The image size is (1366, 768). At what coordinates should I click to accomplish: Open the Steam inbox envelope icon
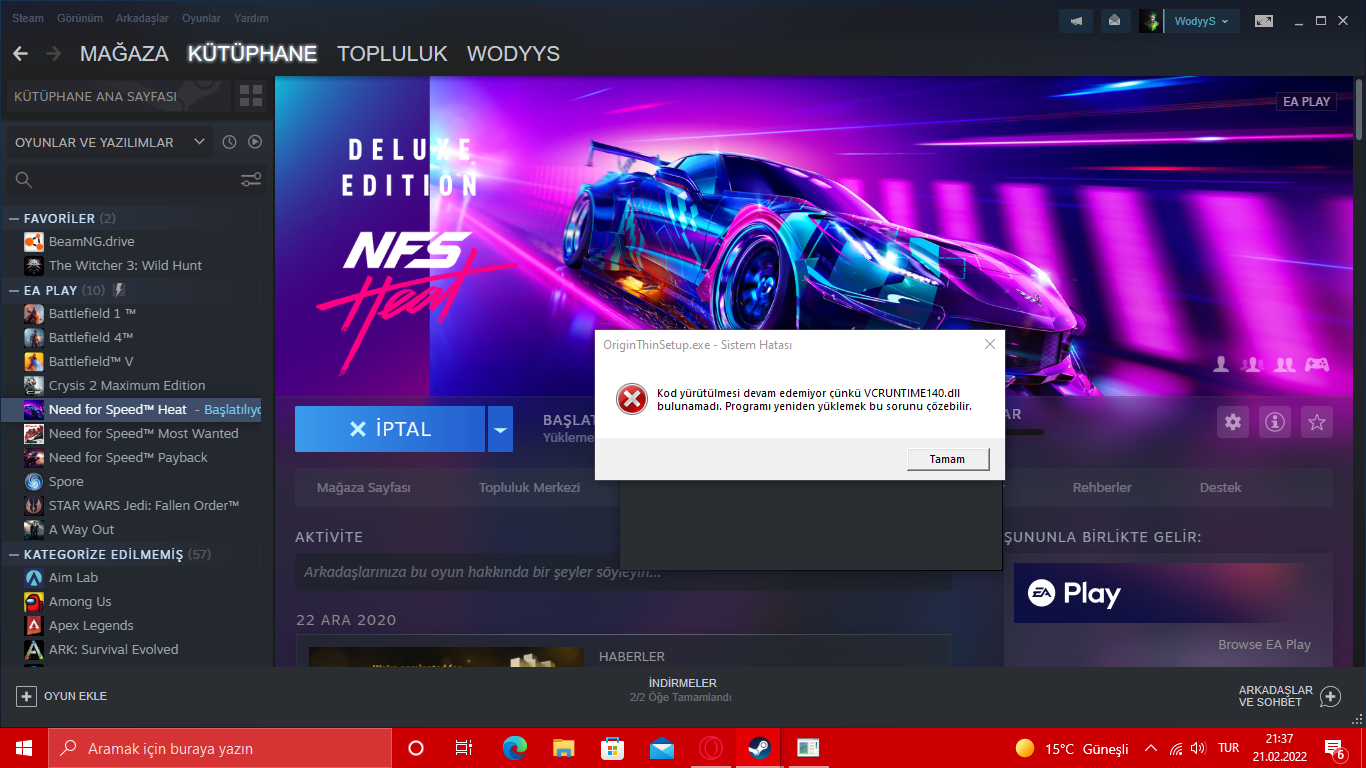[x=1114, y=20]
